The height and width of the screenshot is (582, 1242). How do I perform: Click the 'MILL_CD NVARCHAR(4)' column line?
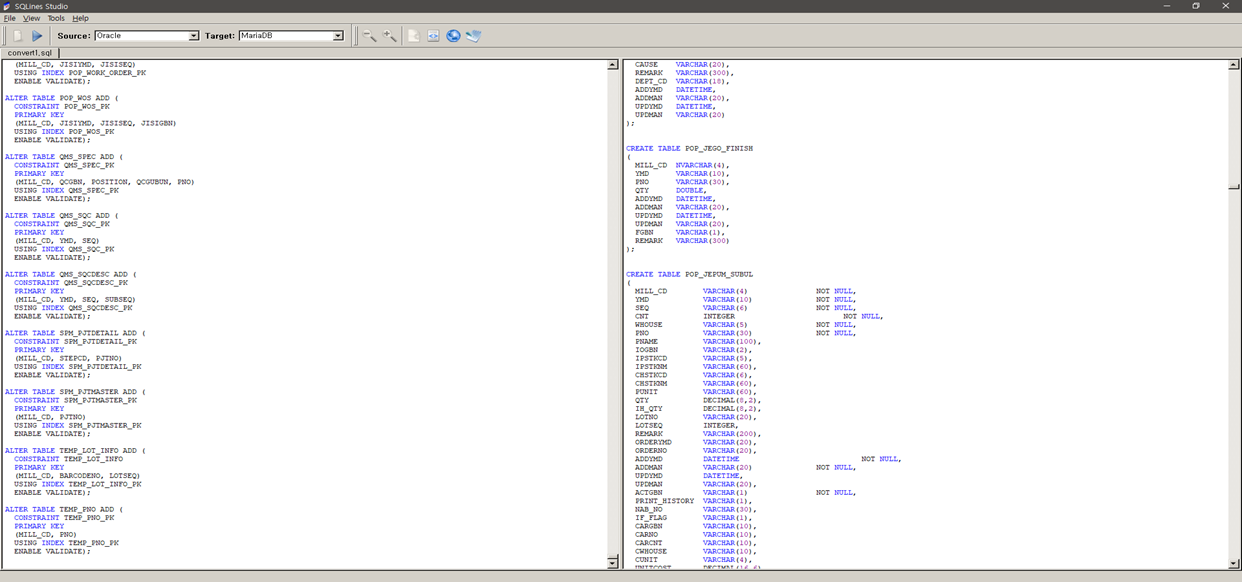pyautogui.click(x=683, y=165)
